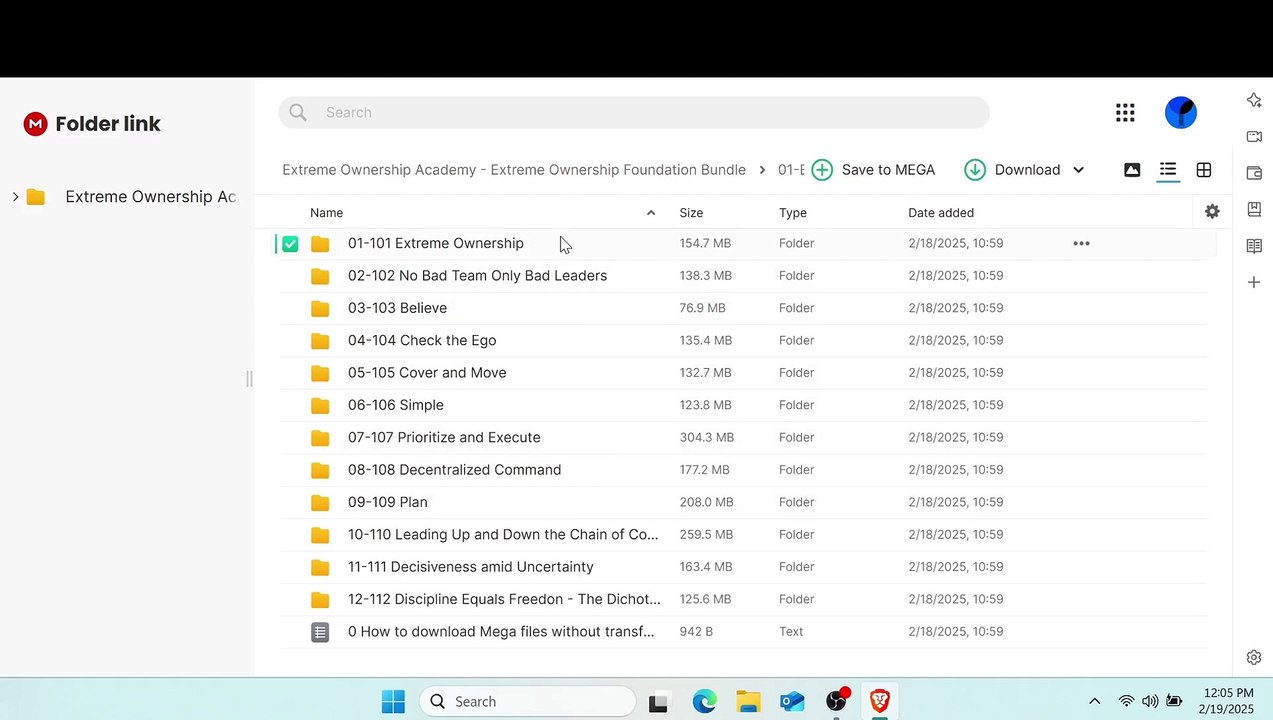Click the Save to MEGA plus icon
Viewport: 1273px width, 720px height.
[822, 170]
